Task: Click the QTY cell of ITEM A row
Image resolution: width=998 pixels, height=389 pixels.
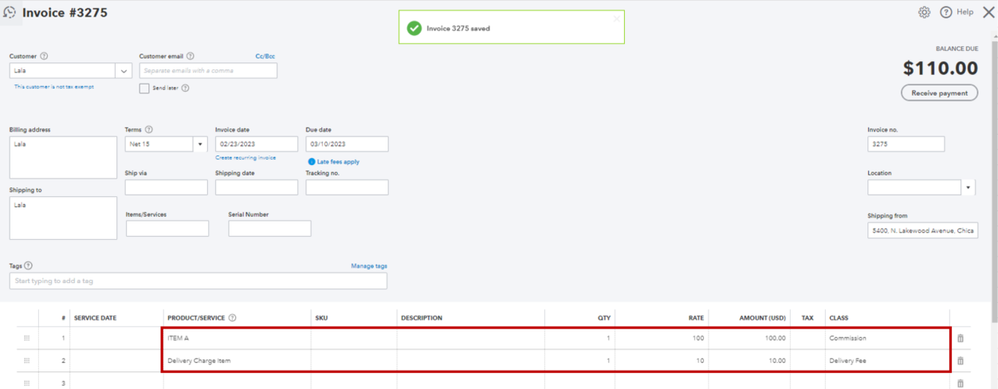Action: (580, 338)
